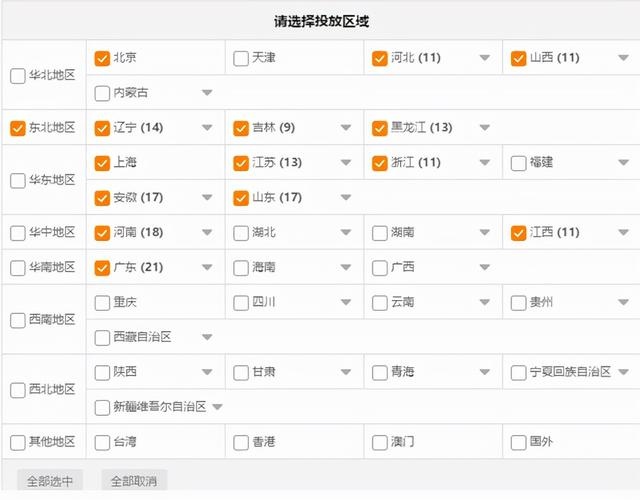Check the 新疆维吾尔自治区 checkbox
Screen dimensions: 640x500
tap(102, 408)
